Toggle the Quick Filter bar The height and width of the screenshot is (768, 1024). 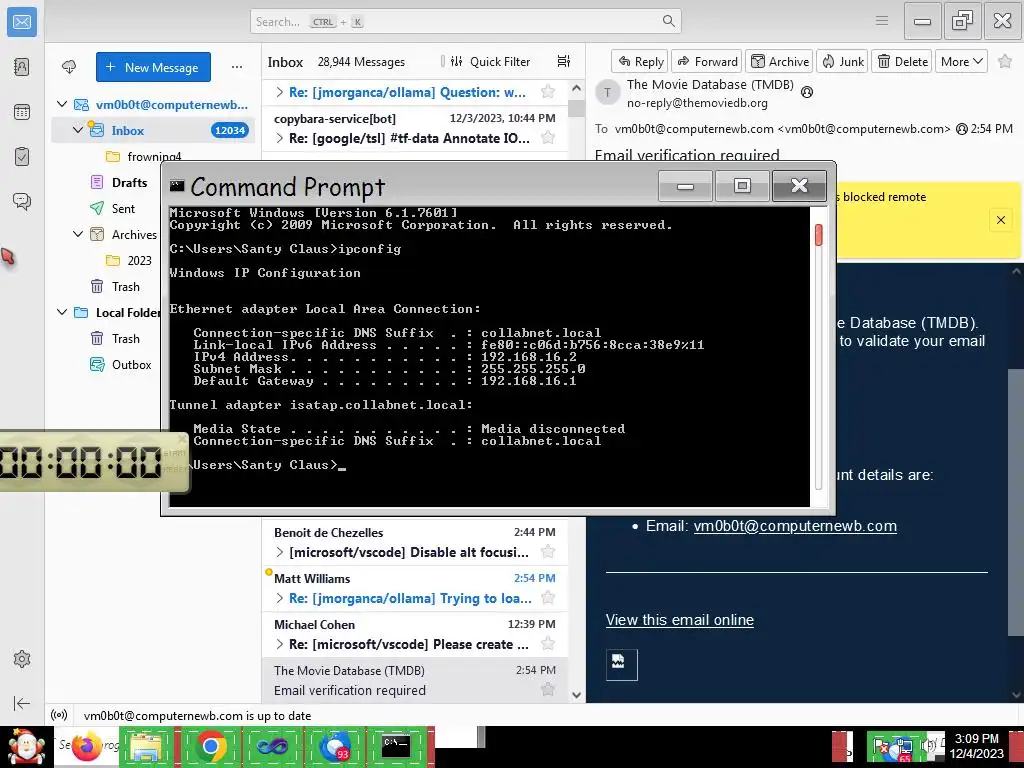click(x=490, y=61)
